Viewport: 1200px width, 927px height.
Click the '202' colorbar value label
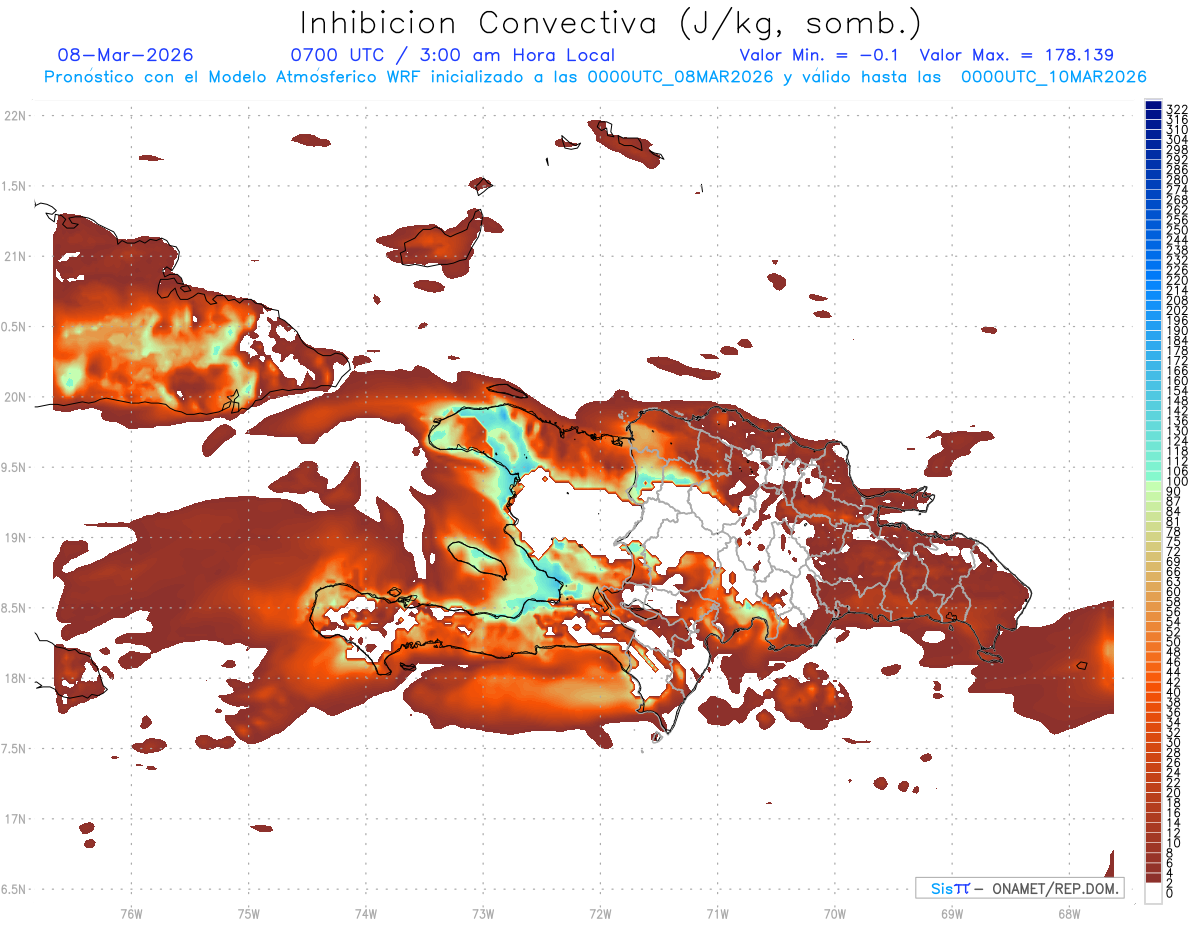[1177, 309]
